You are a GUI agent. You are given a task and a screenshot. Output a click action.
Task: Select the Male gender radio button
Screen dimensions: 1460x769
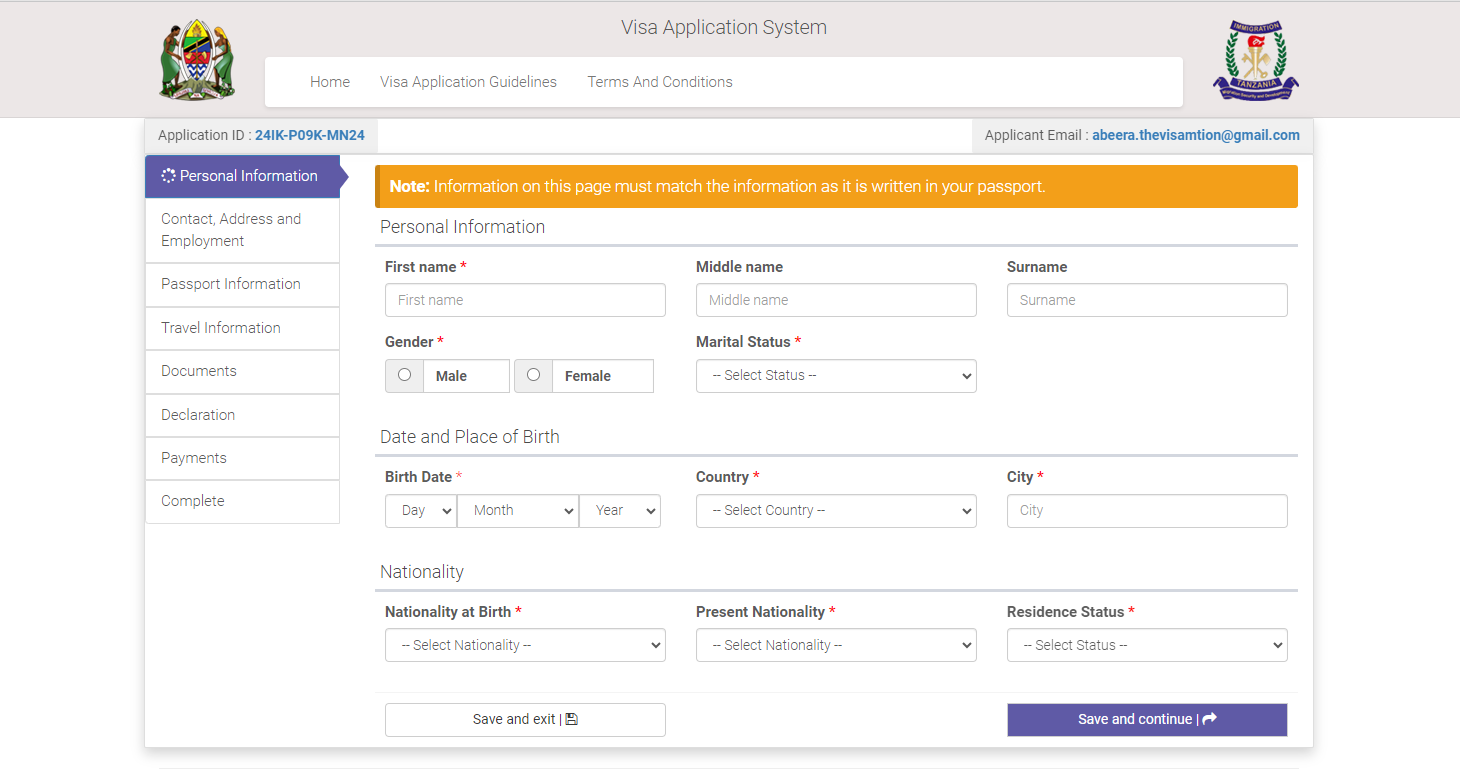(x=404, y=375)
